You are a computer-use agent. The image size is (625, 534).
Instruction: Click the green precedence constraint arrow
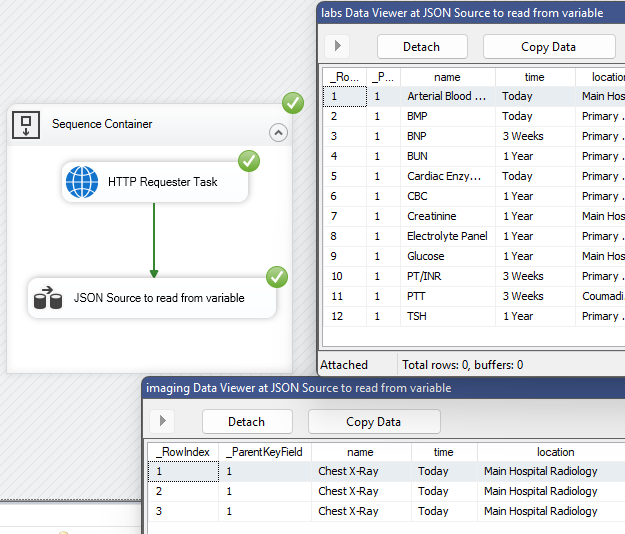coord(154,240)
